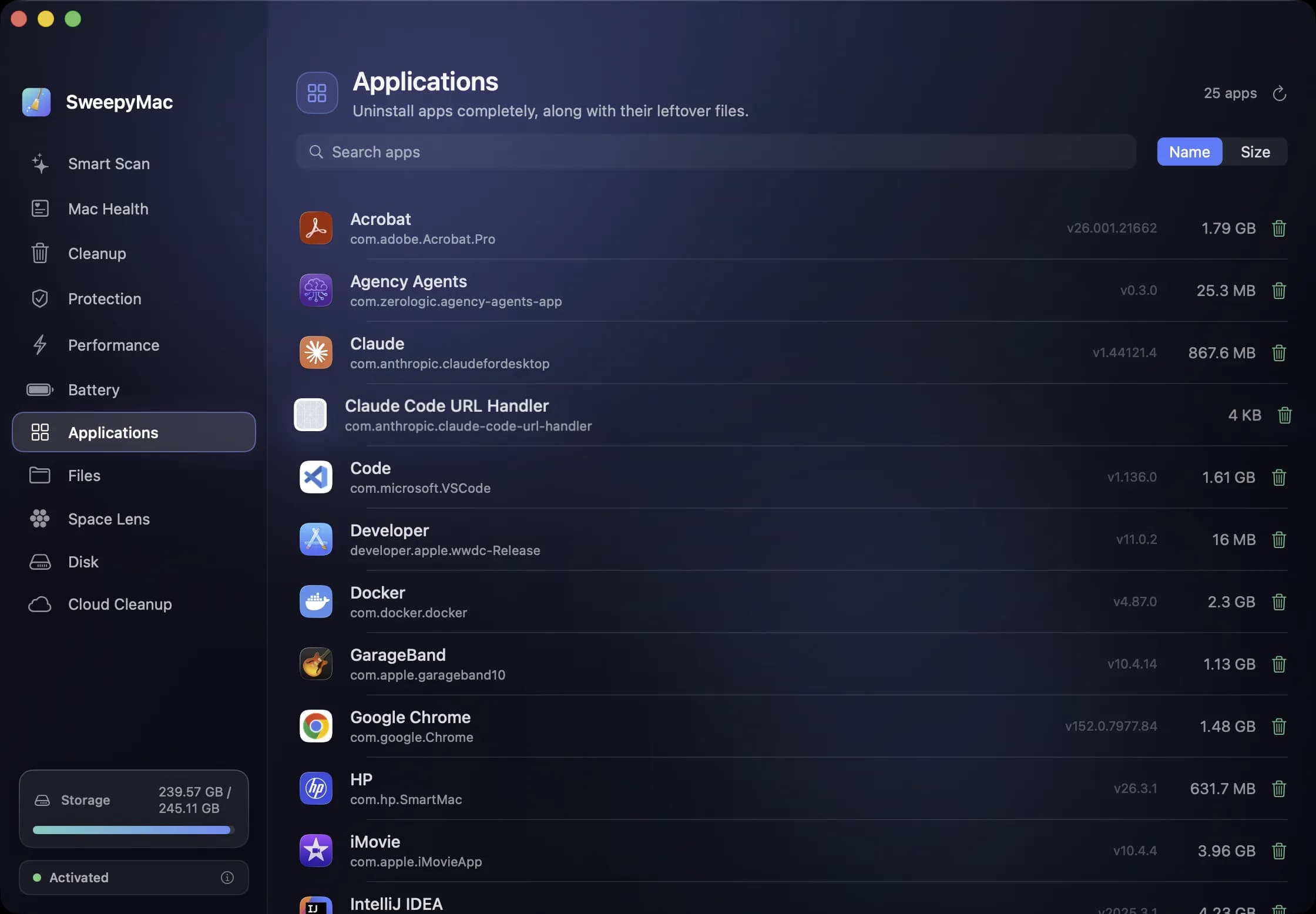
Task: Click the Storage usage progress bar
Action: [x=133, y=830]
